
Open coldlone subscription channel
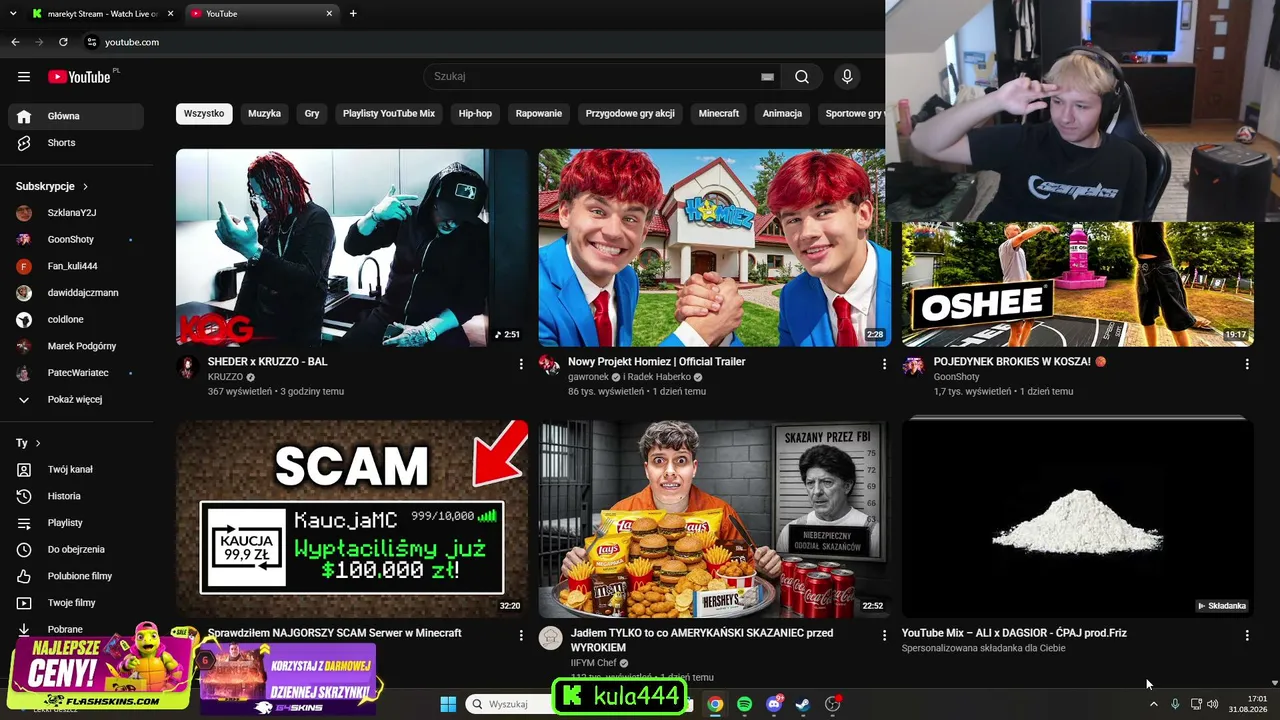pyautogui.click(x=76, y=319)
